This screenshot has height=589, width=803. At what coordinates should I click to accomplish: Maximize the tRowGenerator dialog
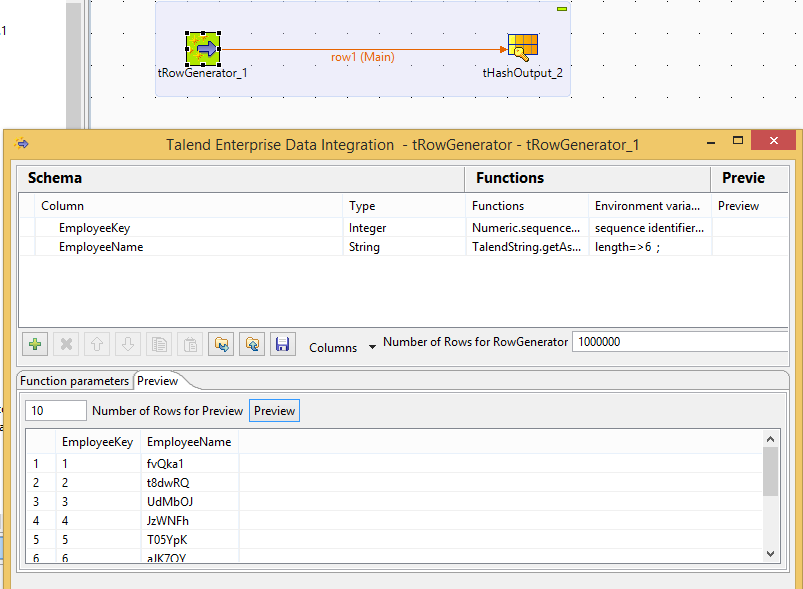[x=737, y=140]
